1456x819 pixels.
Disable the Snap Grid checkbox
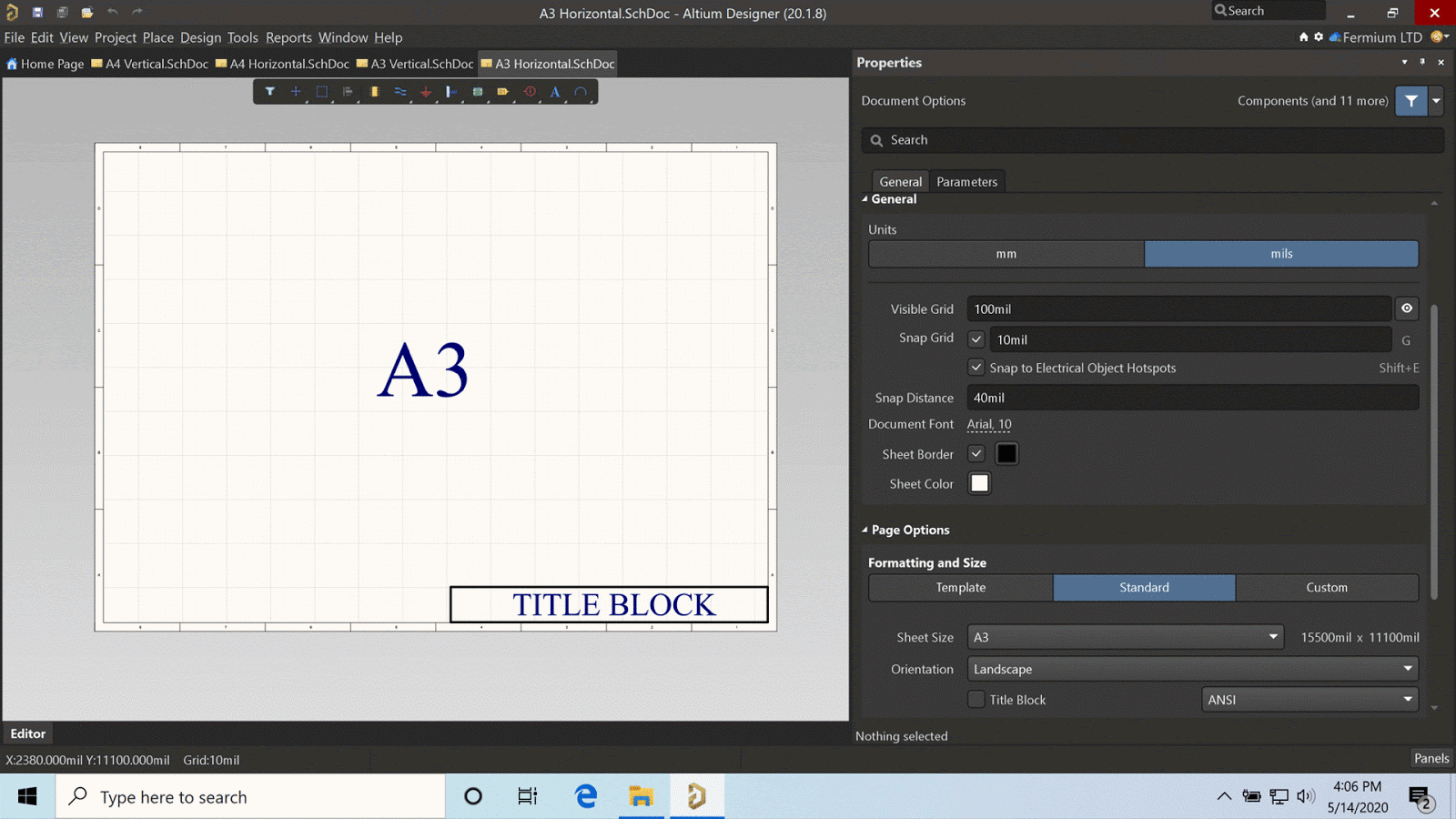(x=976, y=339)
